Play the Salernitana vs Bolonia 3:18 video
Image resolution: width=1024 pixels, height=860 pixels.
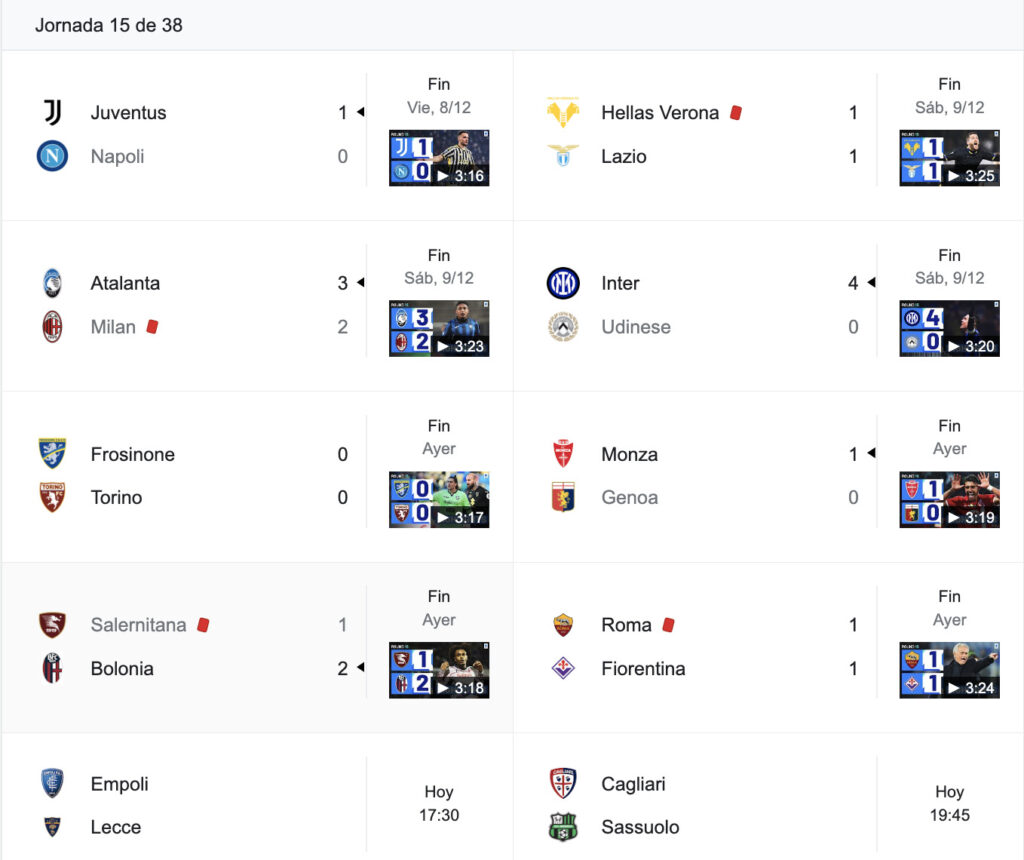click(439, 670)
